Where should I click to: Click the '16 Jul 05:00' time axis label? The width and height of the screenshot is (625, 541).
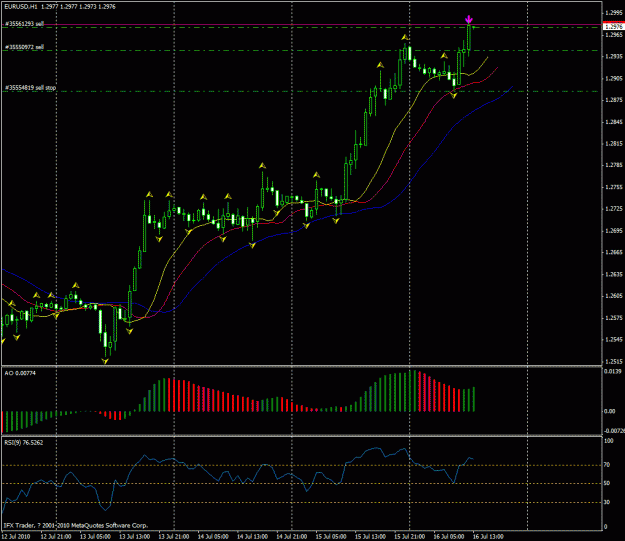click(449, 537)
